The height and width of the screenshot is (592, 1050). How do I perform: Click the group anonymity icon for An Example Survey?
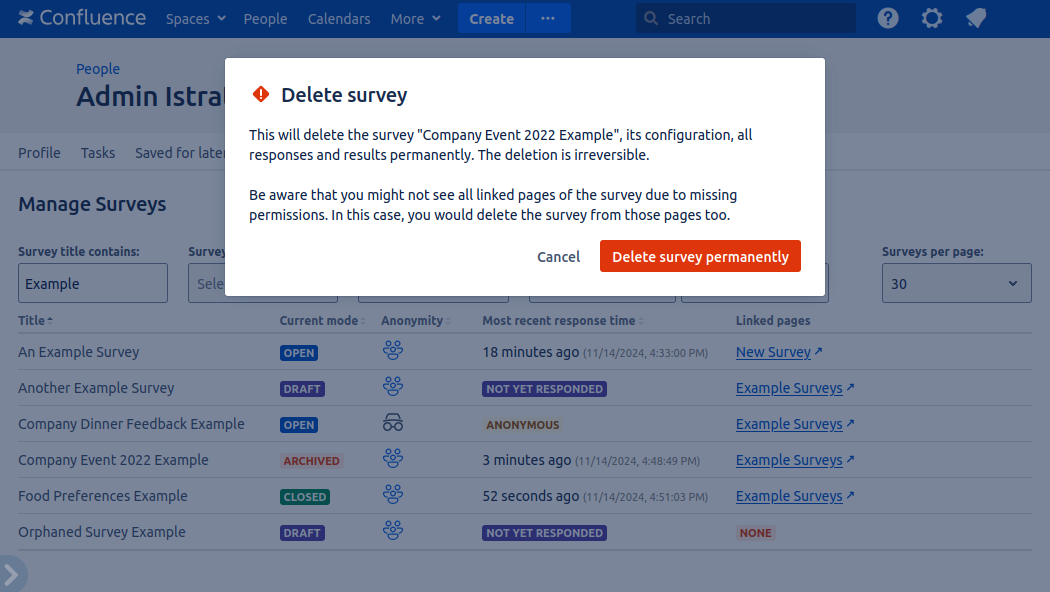[x=393, y=350]
